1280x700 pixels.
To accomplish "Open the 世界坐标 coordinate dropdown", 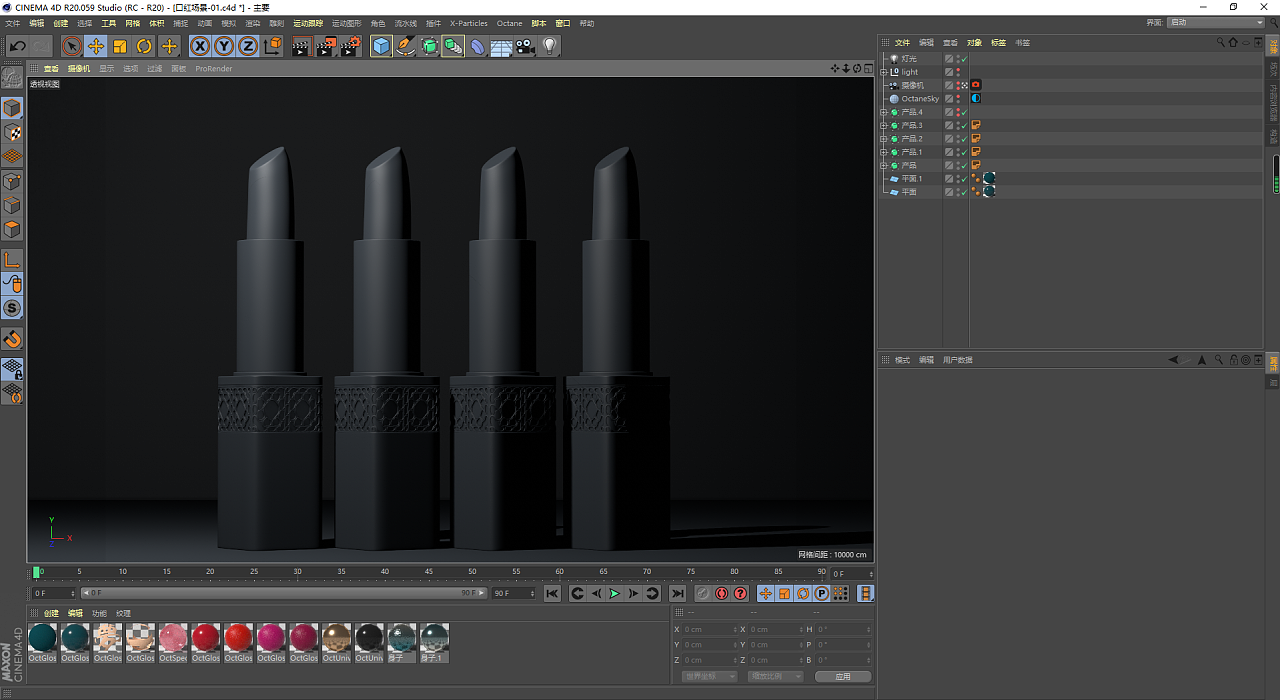I will tap(709, 677).
